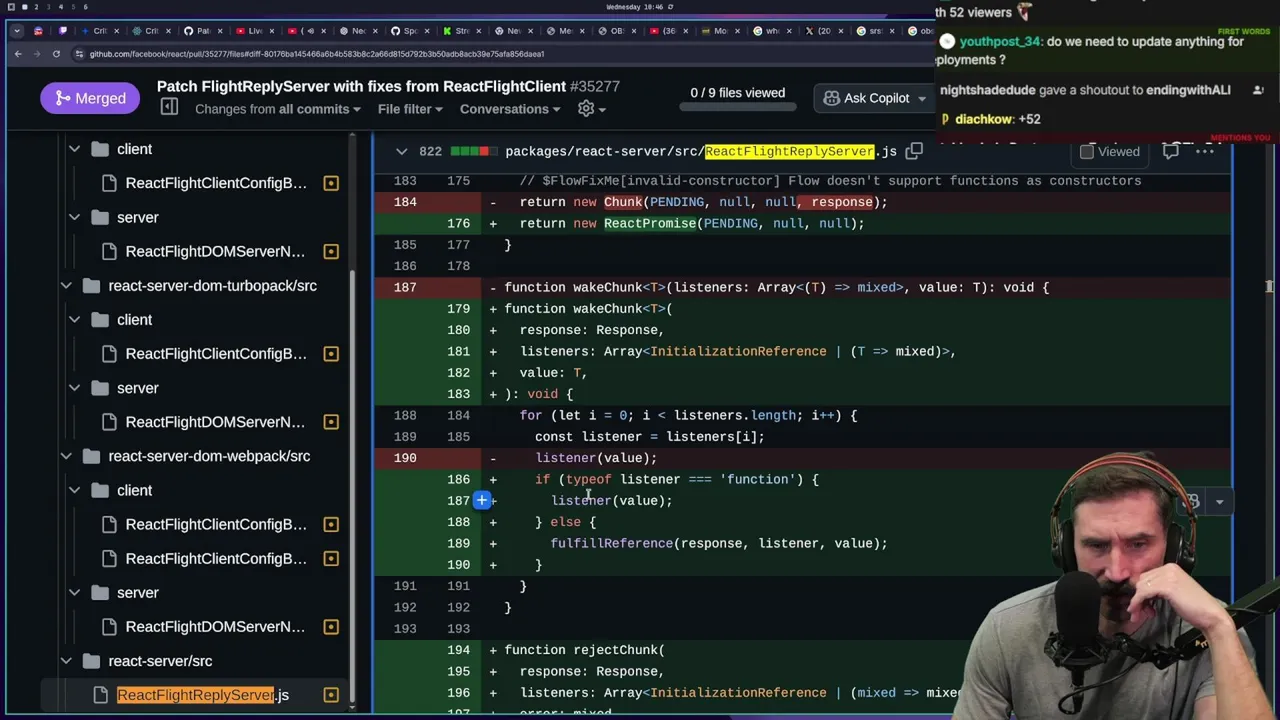Screen dimensions: 1280x720
Task: Go back in browser history
Action: coord(18,53)
